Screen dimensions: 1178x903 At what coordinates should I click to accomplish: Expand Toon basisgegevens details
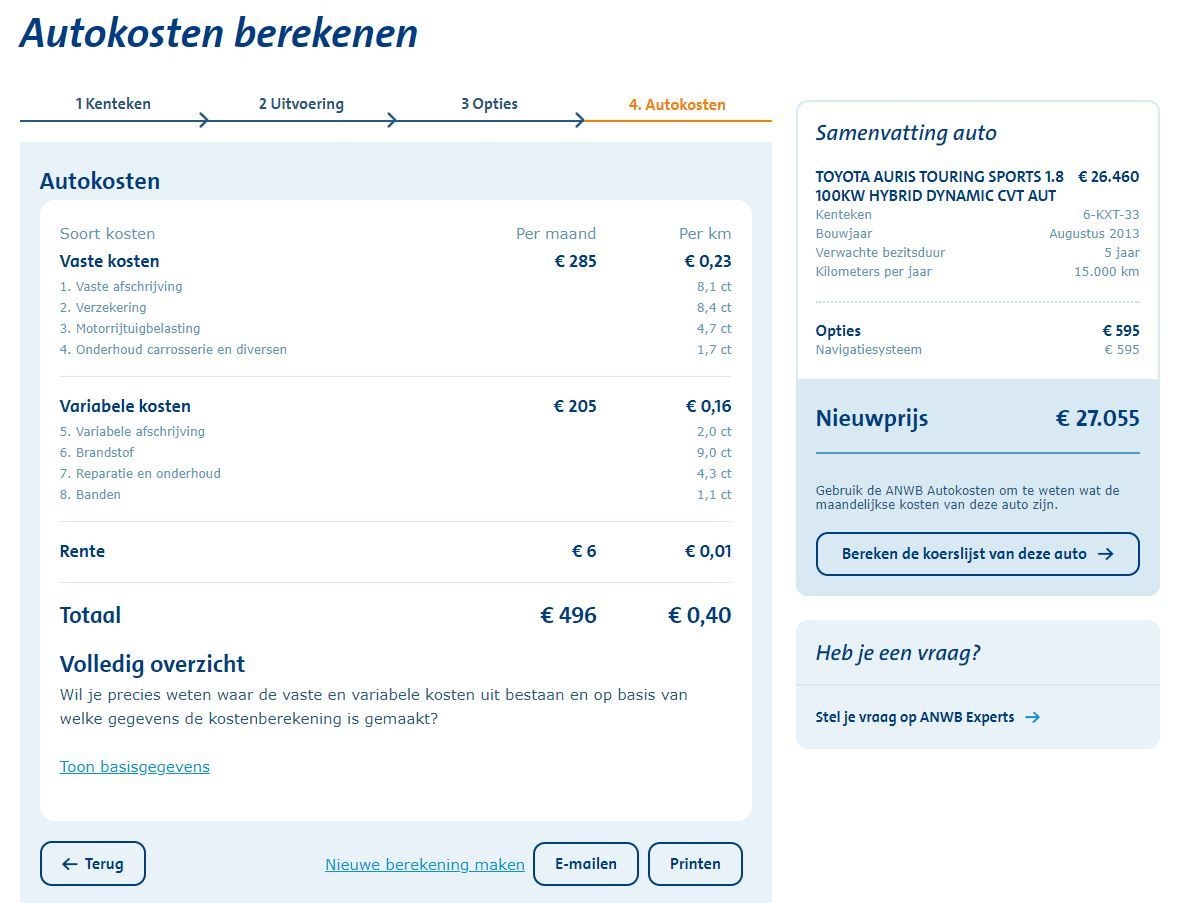pos(135,767)
